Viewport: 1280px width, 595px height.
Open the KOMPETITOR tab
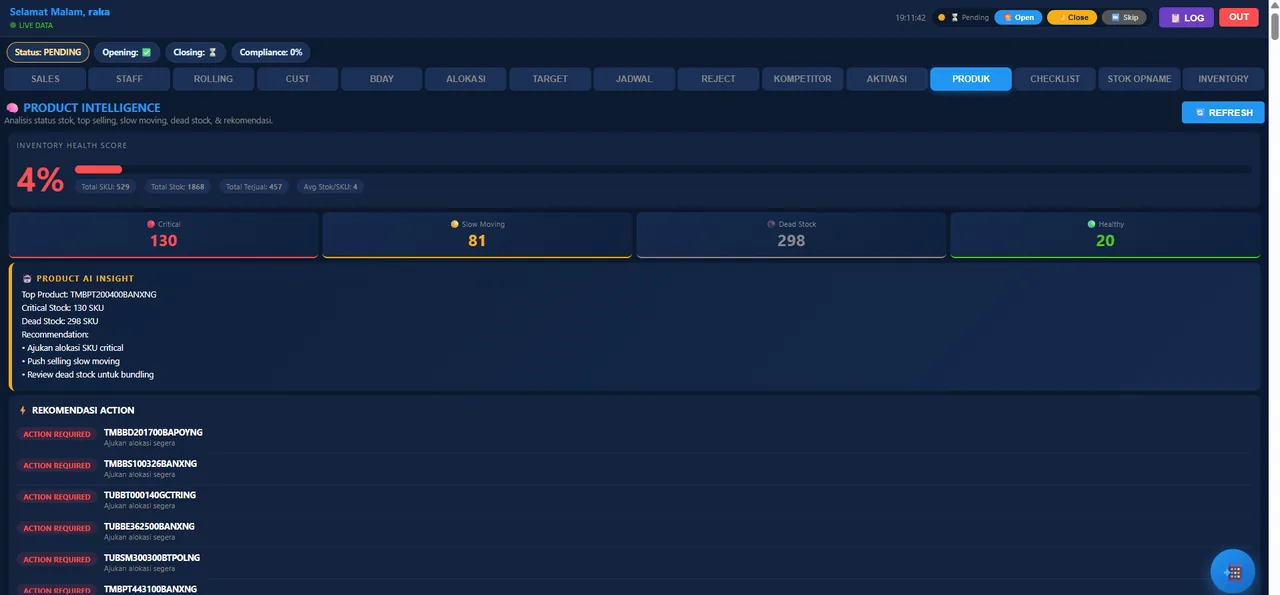point(802,79)
